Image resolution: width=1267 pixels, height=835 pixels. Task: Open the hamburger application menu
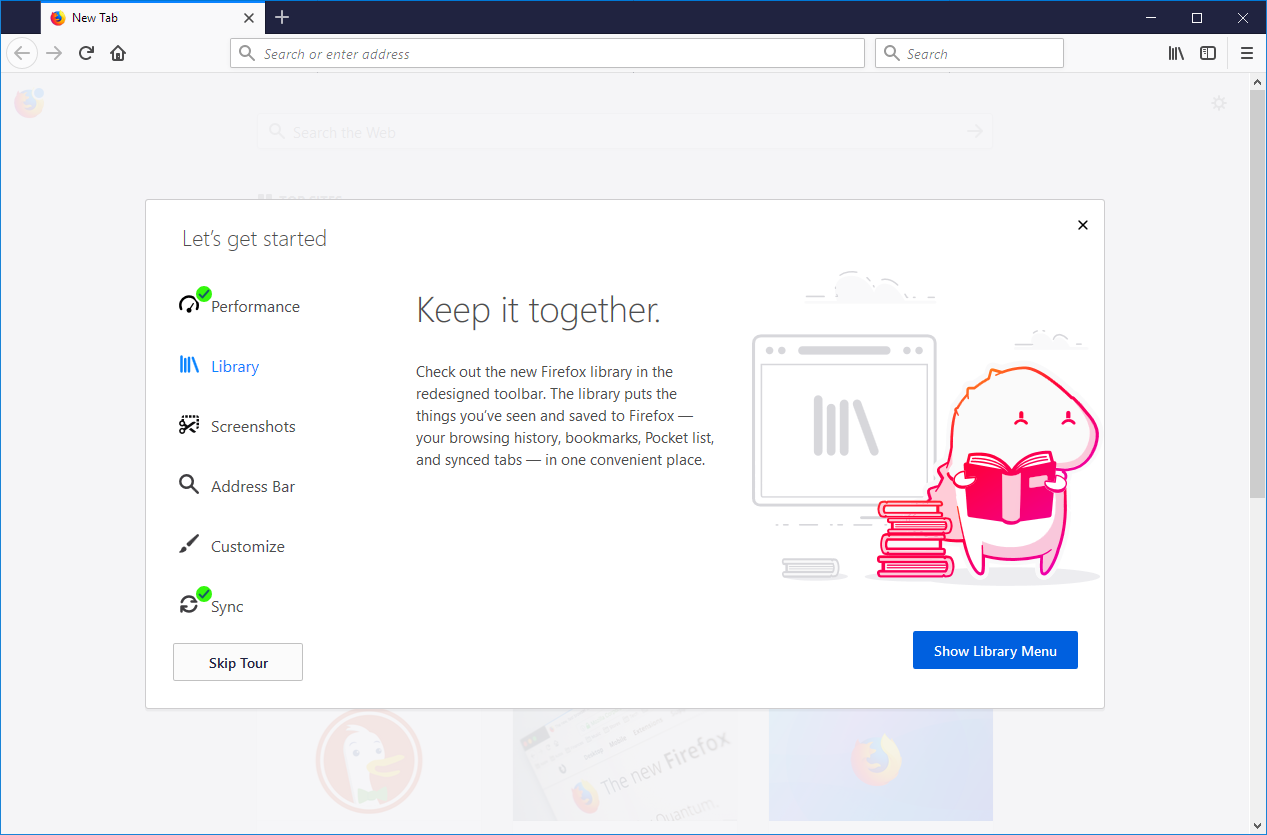pos(1246,54)
